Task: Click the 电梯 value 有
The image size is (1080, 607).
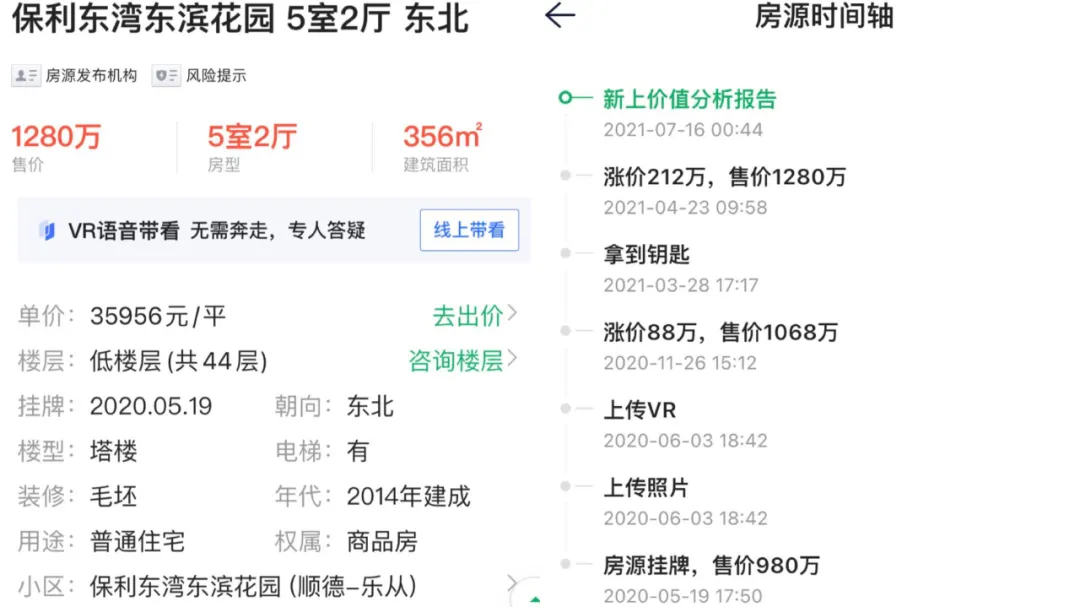Action: pyautogui.click(x=358, y=451)
